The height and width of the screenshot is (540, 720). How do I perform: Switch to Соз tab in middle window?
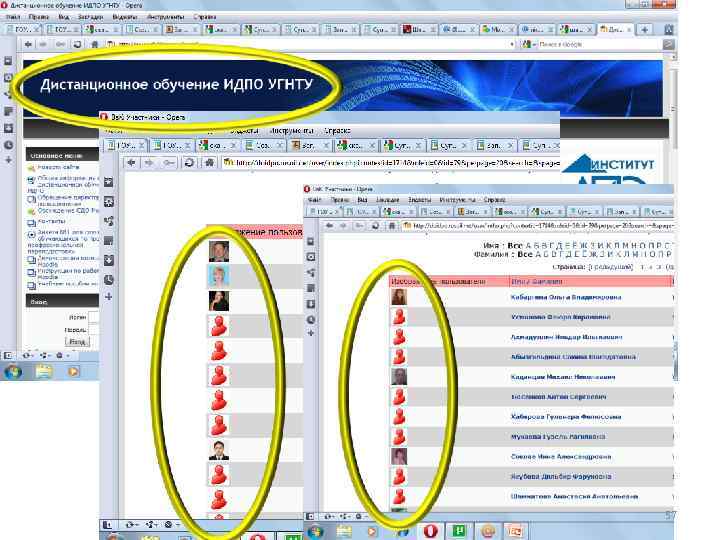[x=263, y=146]
